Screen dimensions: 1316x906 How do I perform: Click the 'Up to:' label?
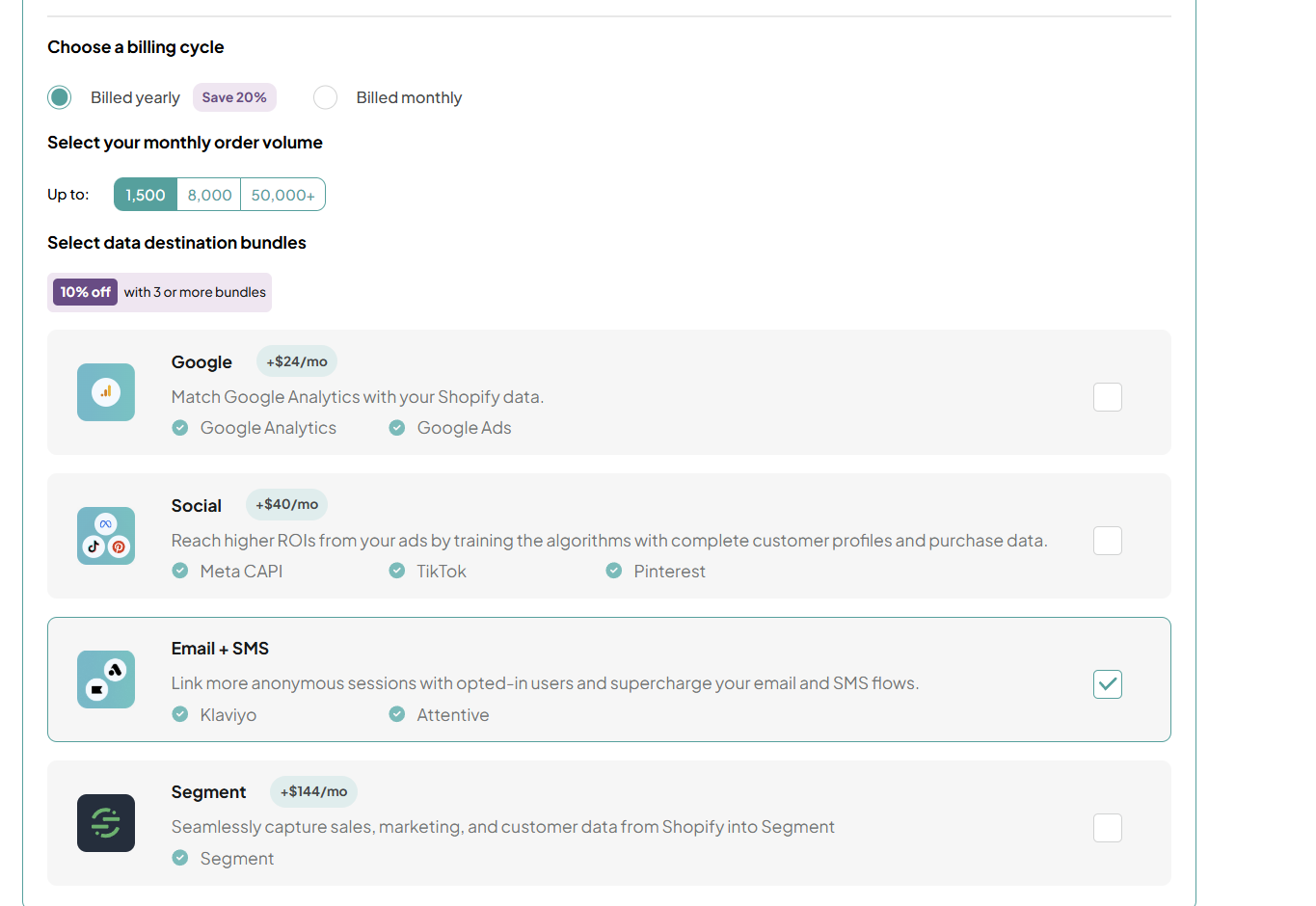[68, 195]
